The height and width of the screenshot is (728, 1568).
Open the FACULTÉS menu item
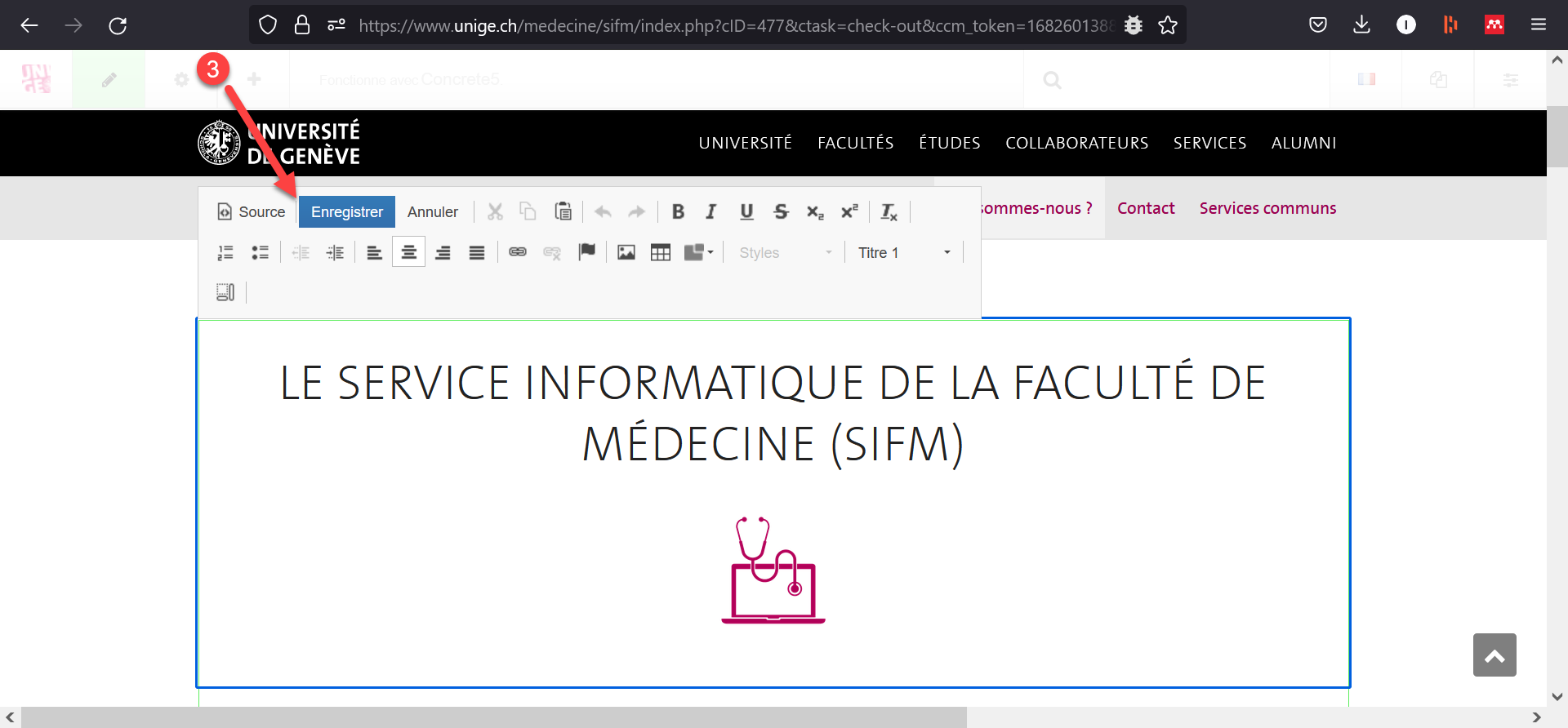[x=855, y=143]
